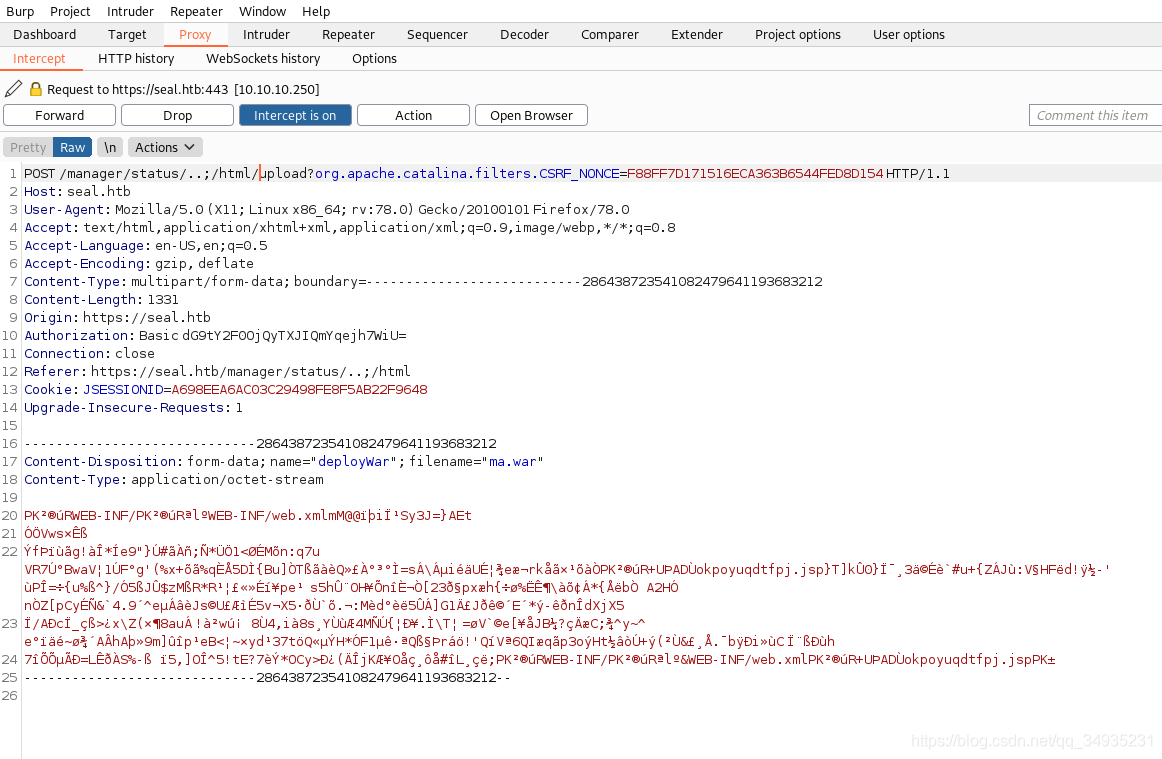Click the padlock HTTPS icon
The height and width of the screenshot is (759, 1162).
(x=35, y=89)
